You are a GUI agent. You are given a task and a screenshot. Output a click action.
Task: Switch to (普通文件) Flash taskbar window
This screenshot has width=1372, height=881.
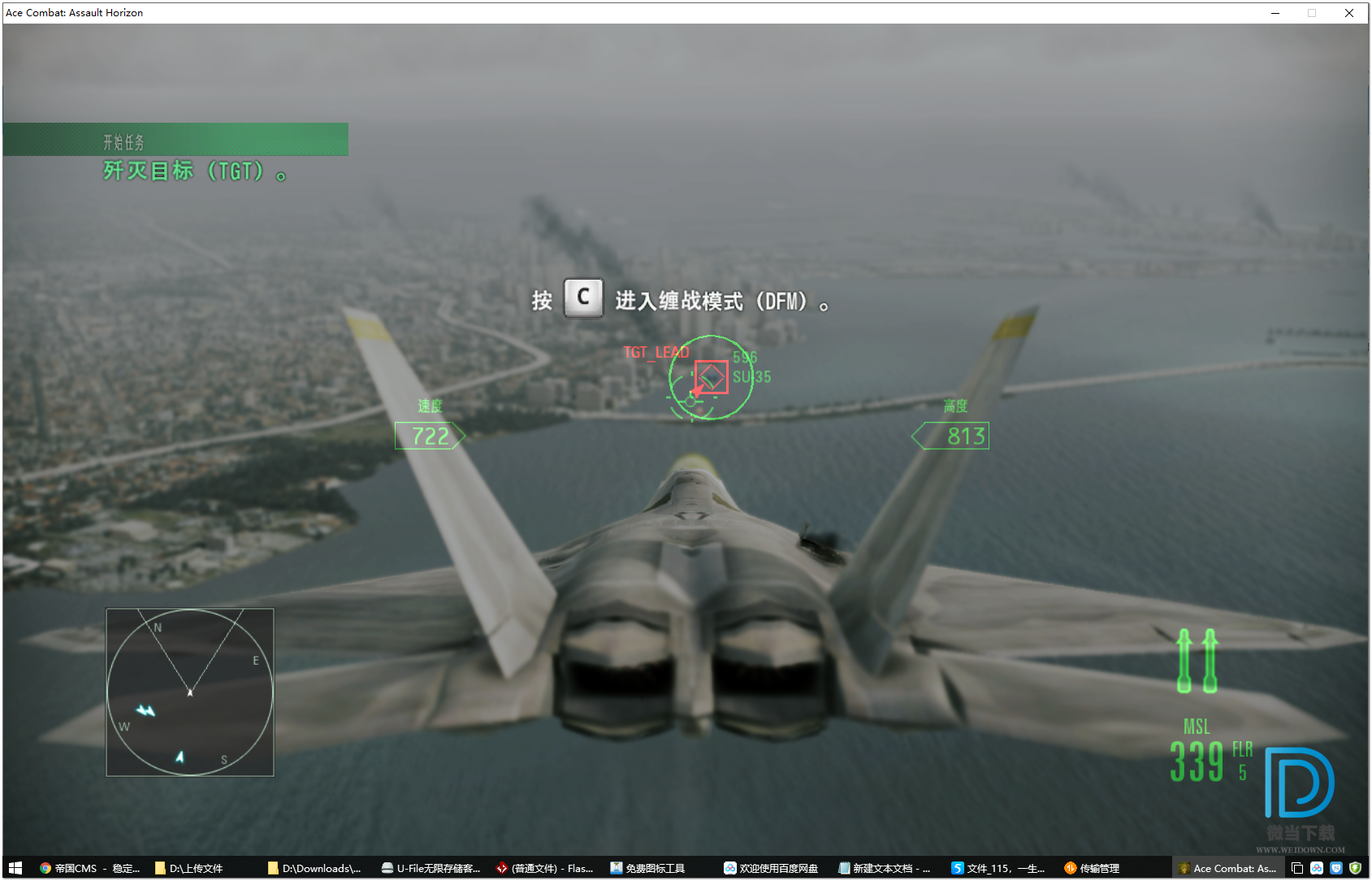click(545, 868)
